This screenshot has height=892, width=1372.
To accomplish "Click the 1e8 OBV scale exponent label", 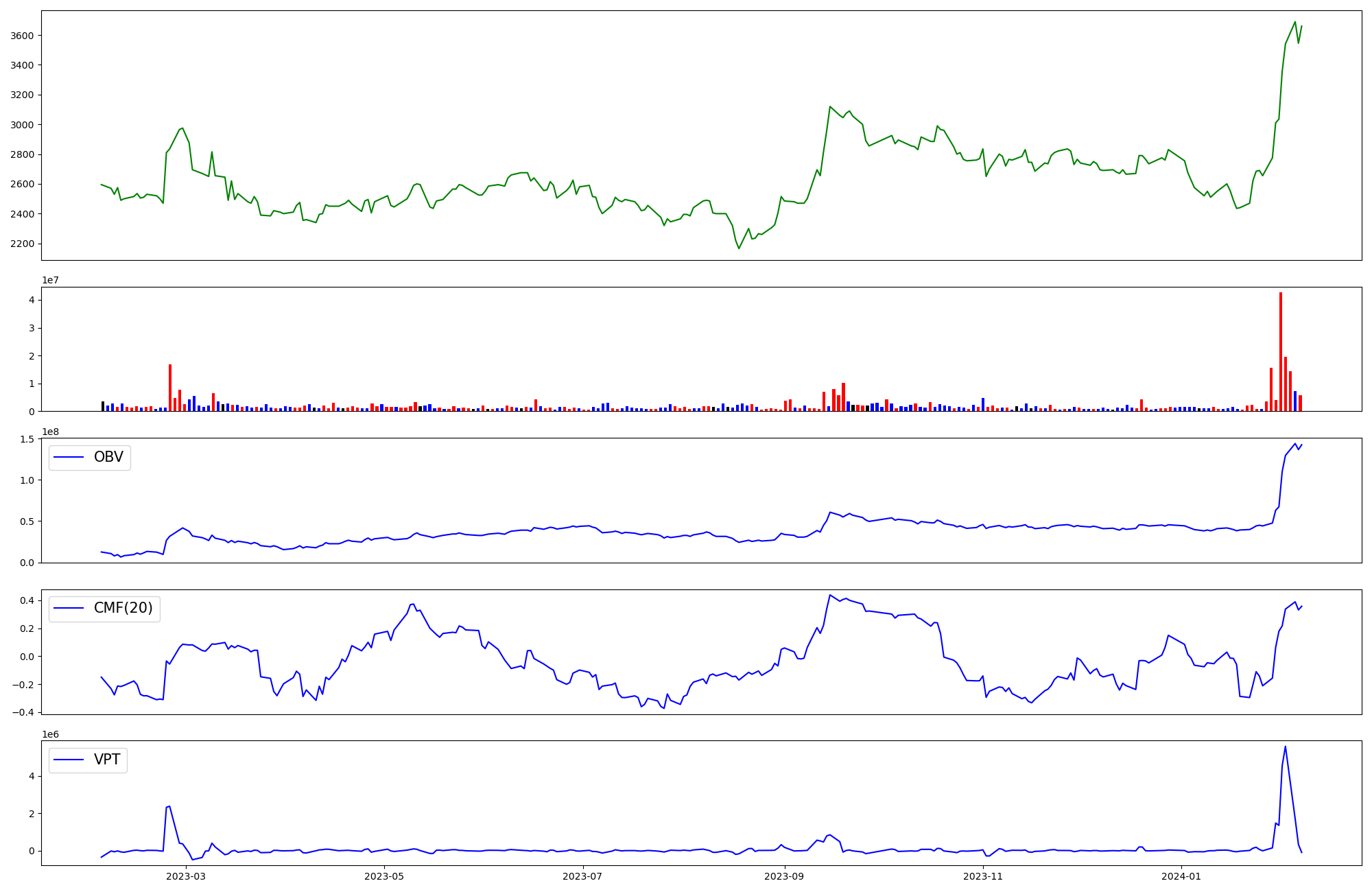I will [50, 432].
